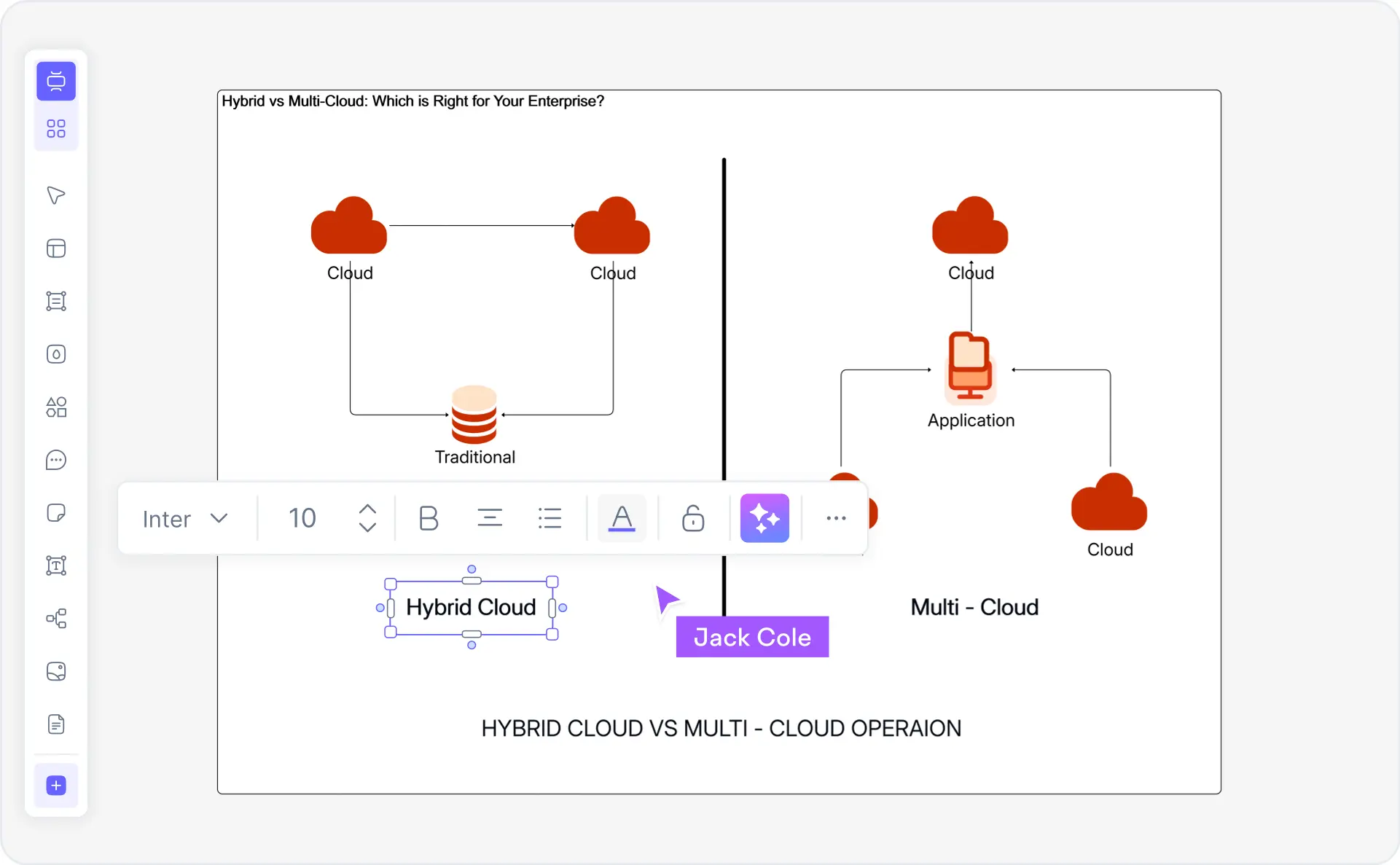Click the font size field showing 10
1400x865 pixels.
point(302,518)
